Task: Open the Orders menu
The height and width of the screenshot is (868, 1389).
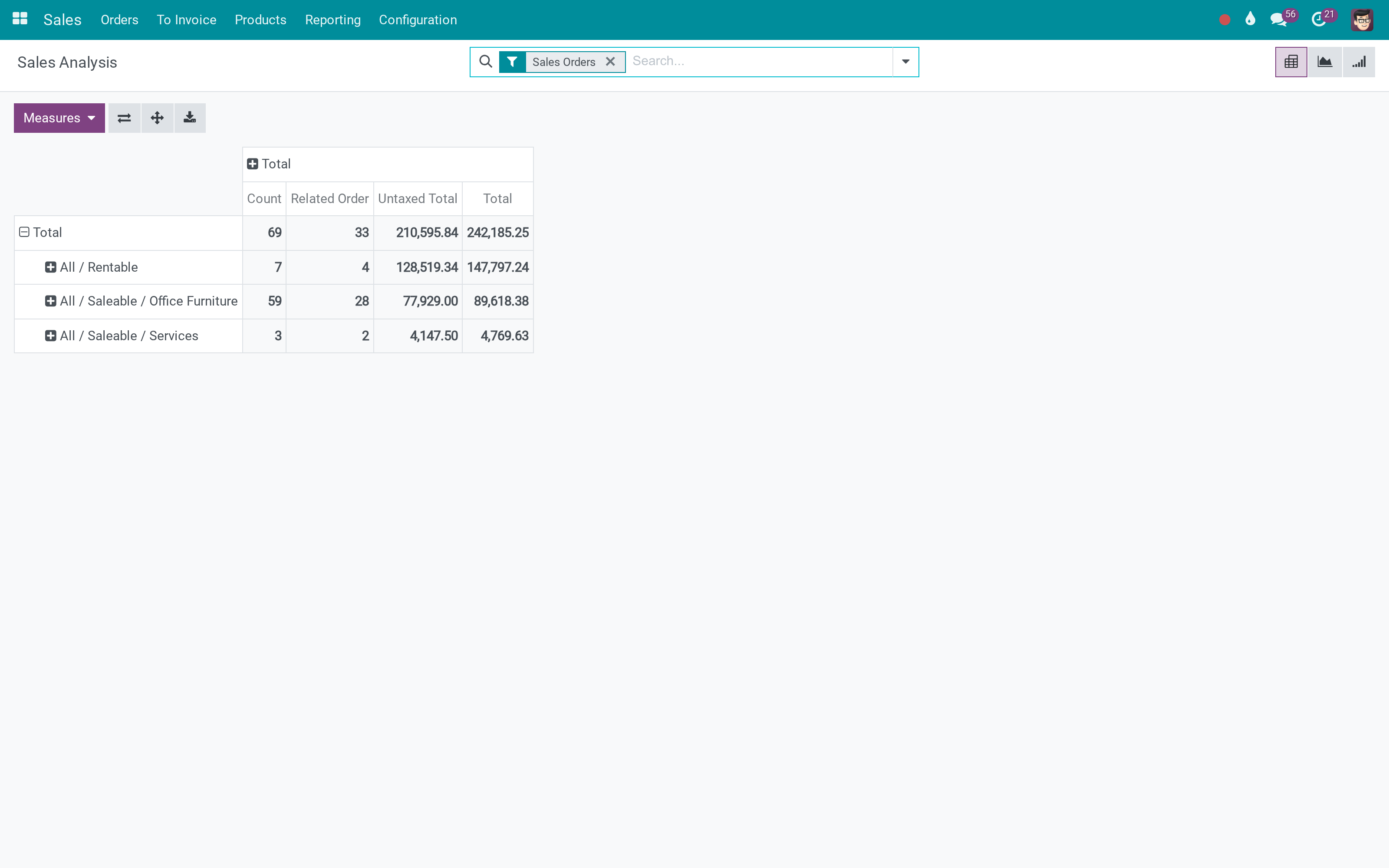Action: pos(119,20)
